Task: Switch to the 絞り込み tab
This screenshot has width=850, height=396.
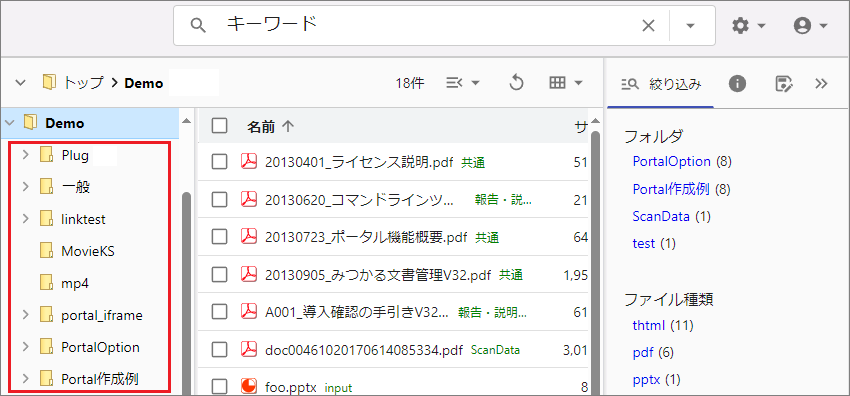Action: click(x=660, y=84)
